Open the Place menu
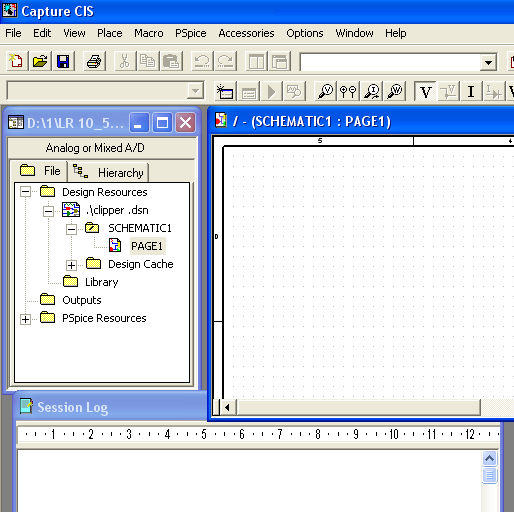This screenshot has width=514, height=512. 110,33
